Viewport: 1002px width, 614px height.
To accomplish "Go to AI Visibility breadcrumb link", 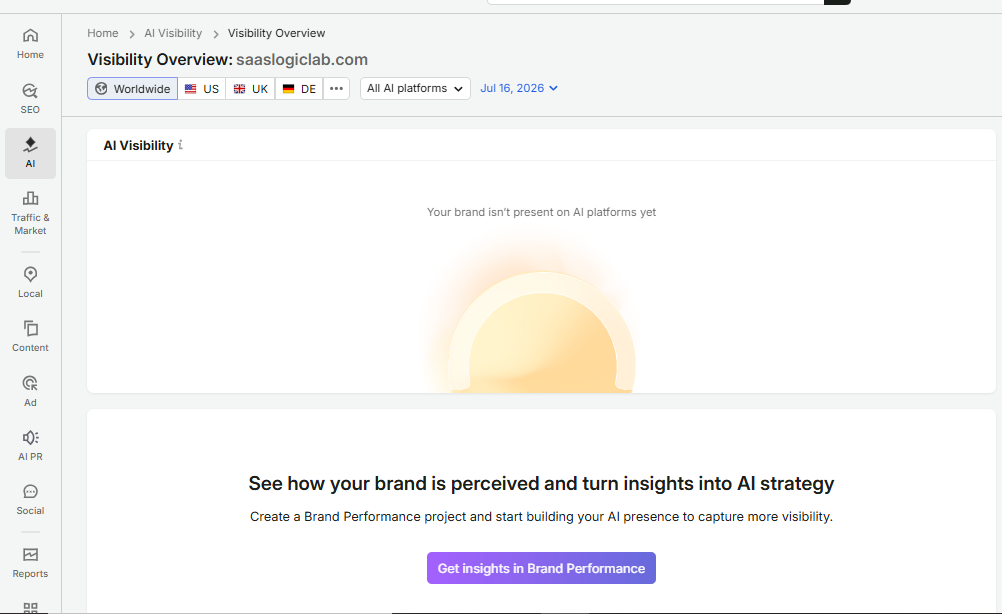I will (173, 33).
